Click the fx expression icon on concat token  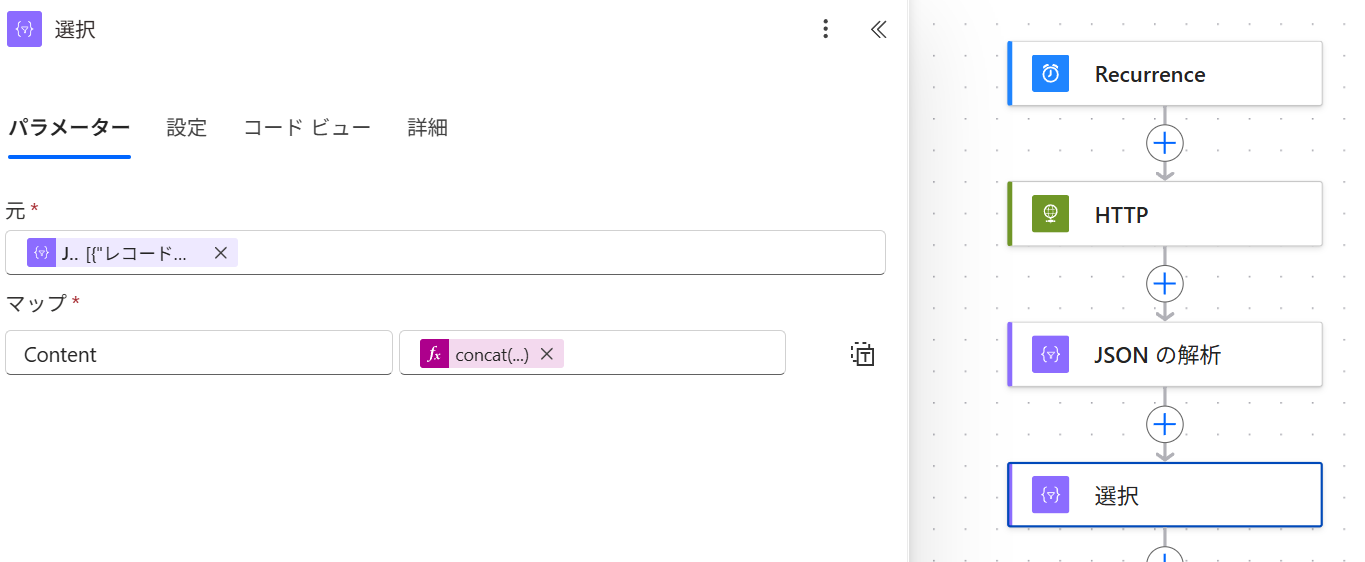point(434,354)
